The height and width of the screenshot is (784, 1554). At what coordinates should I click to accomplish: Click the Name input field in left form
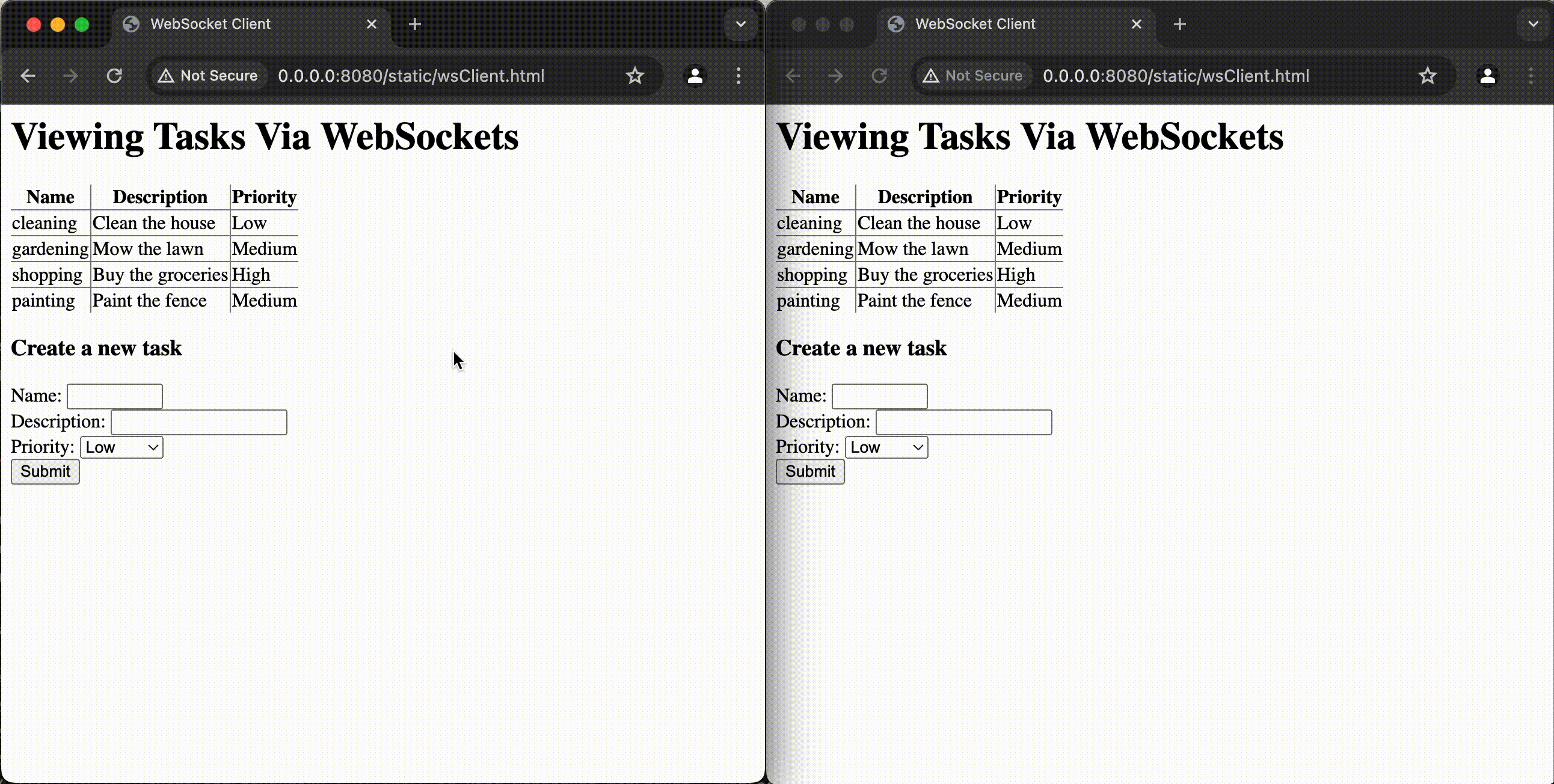click(115, 396)
